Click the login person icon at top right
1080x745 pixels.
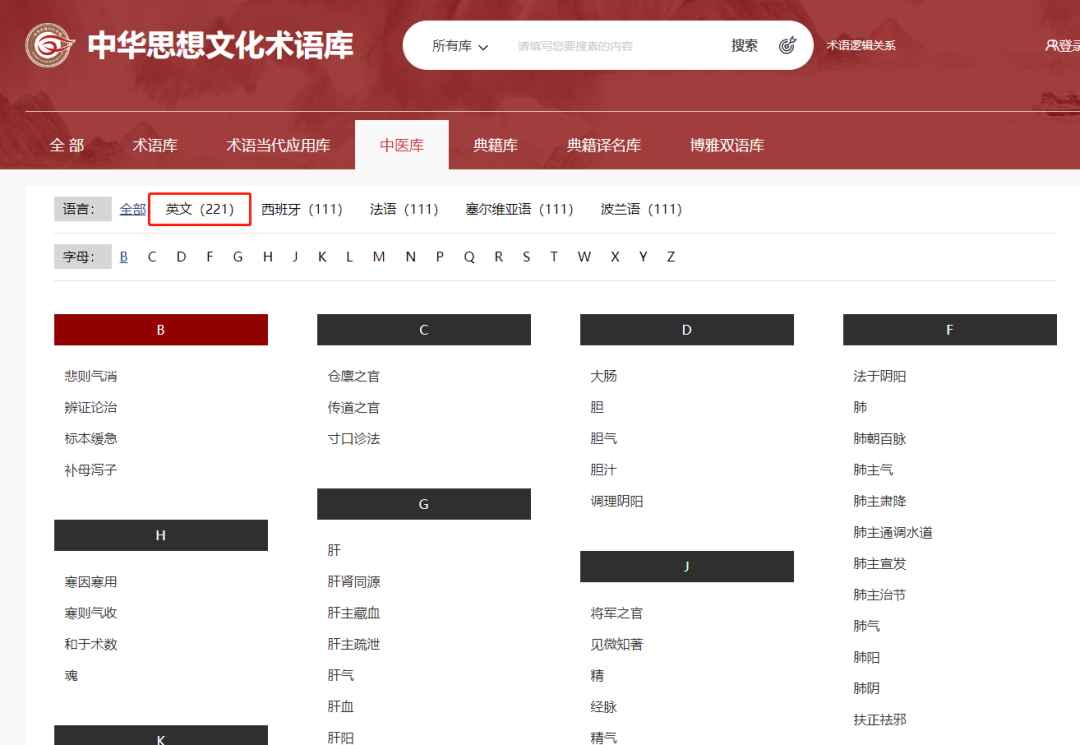pos(1052,44)
